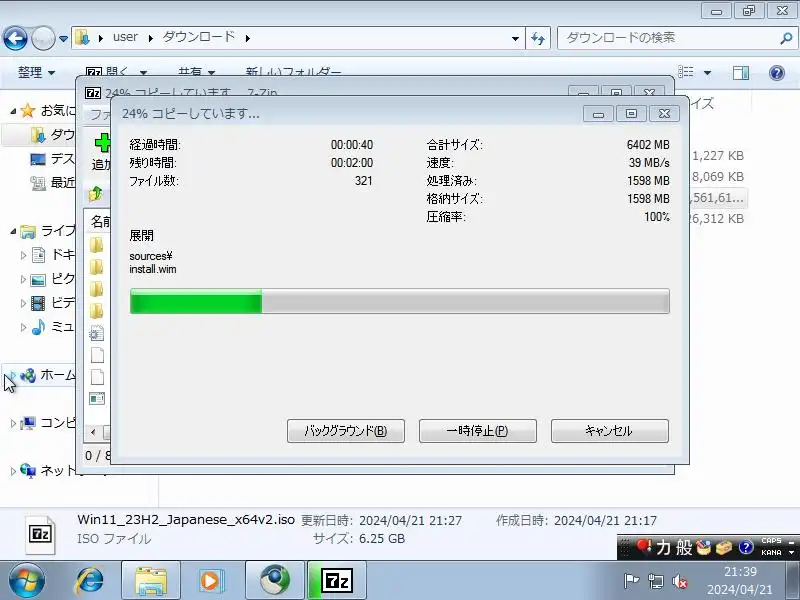Click the Explorer back arrow button
The width and height of the screenshot is (800, 600).
[x=15, y=38]
